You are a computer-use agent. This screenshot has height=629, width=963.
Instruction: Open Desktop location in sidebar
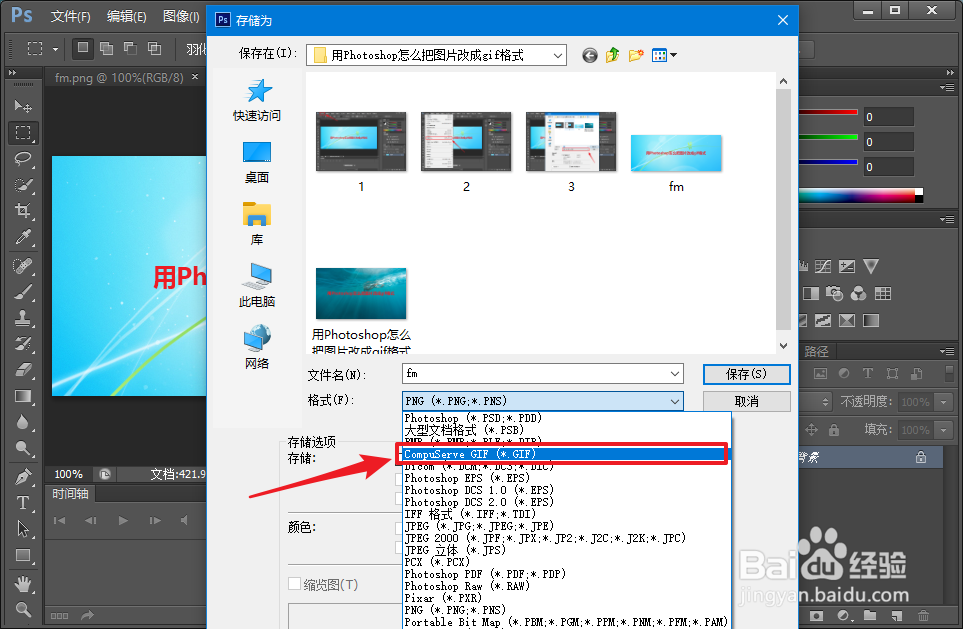click(257, 163)
